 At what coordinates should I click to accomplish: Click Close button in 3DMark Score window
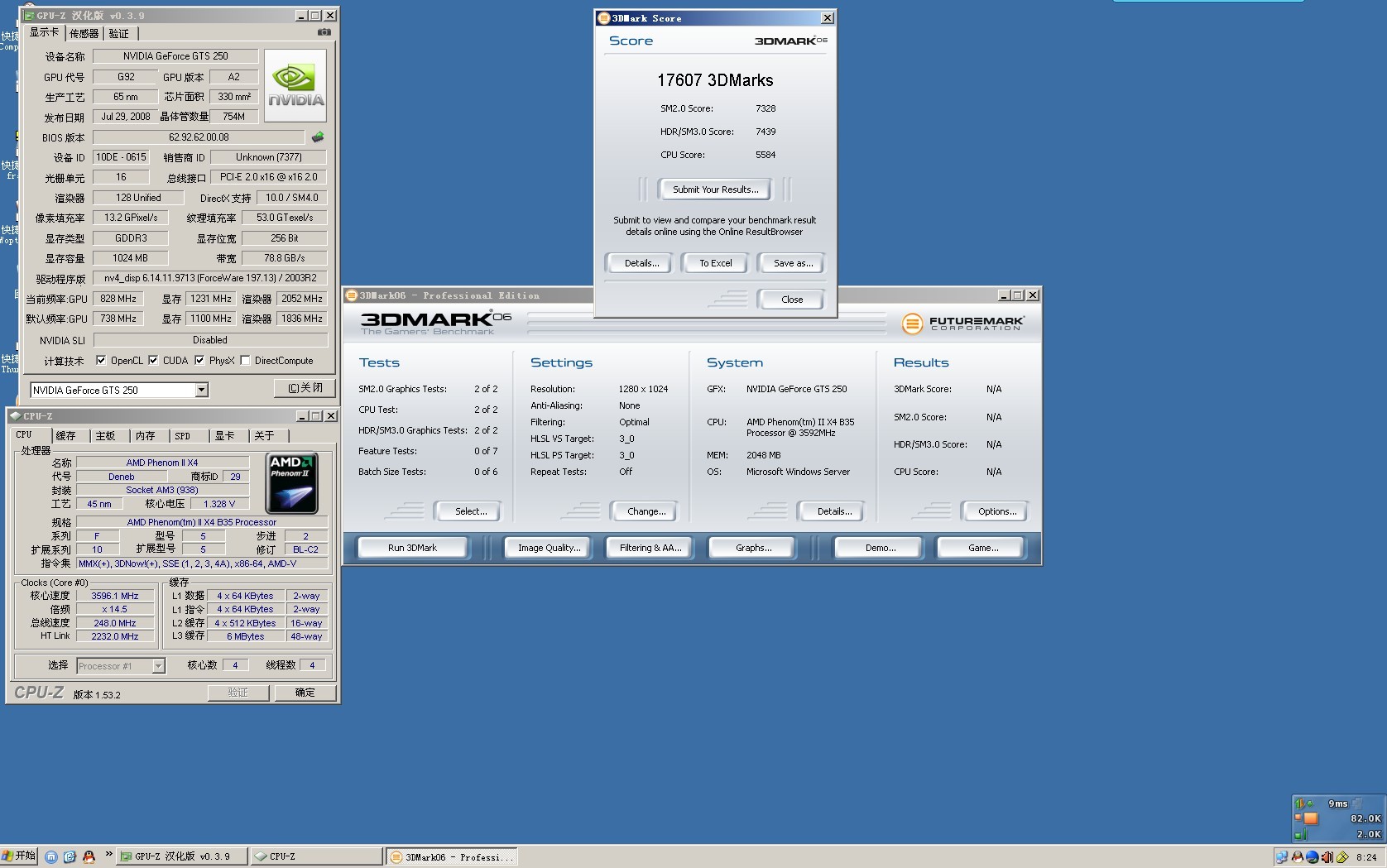click(x=792, y=300)
